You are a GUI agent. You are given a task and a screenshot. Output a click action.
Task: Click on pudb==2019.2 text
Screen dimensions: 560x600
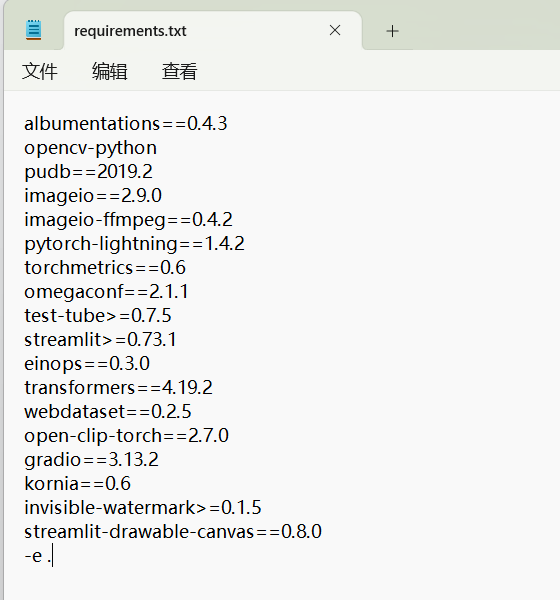(x=88, y=172)
